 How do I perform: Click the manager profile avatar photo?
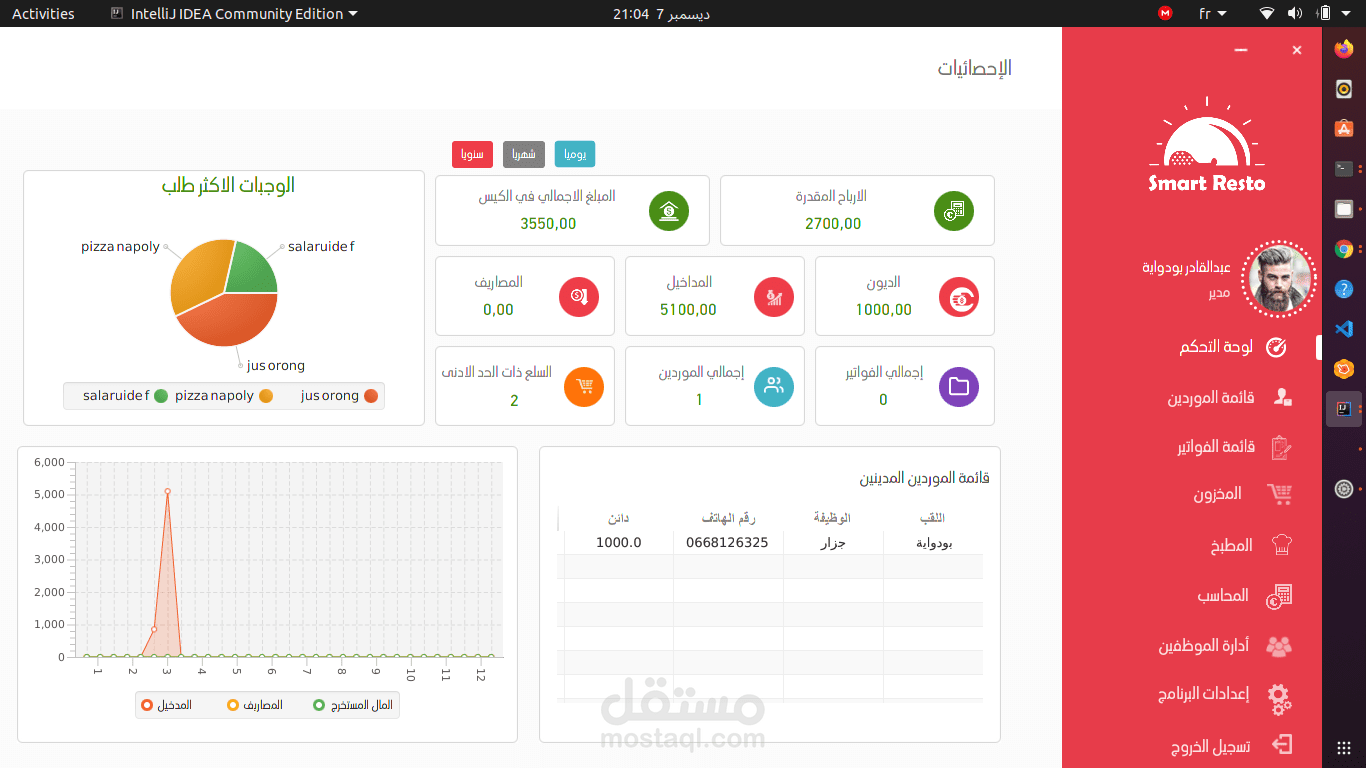point(1279,280)
